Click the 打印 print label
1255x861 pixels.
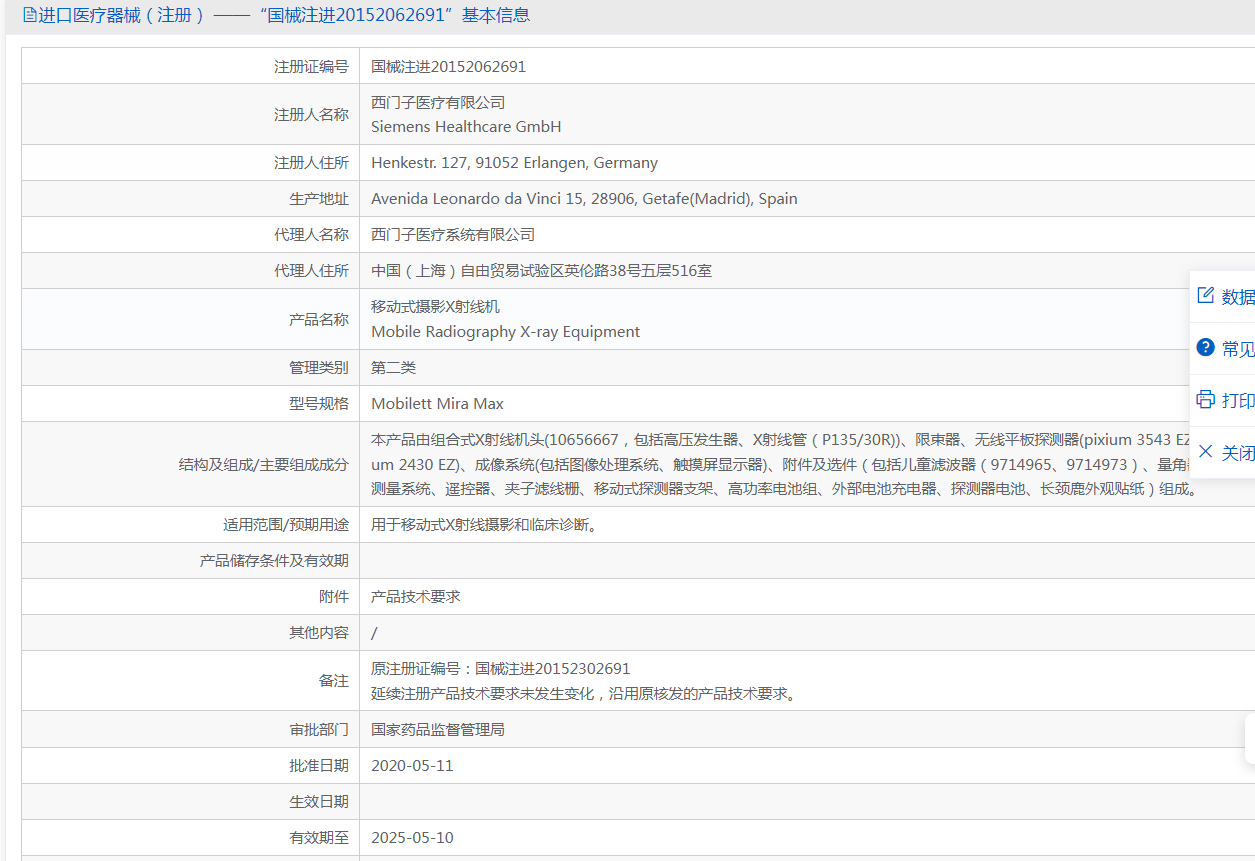click(1238, 400)
